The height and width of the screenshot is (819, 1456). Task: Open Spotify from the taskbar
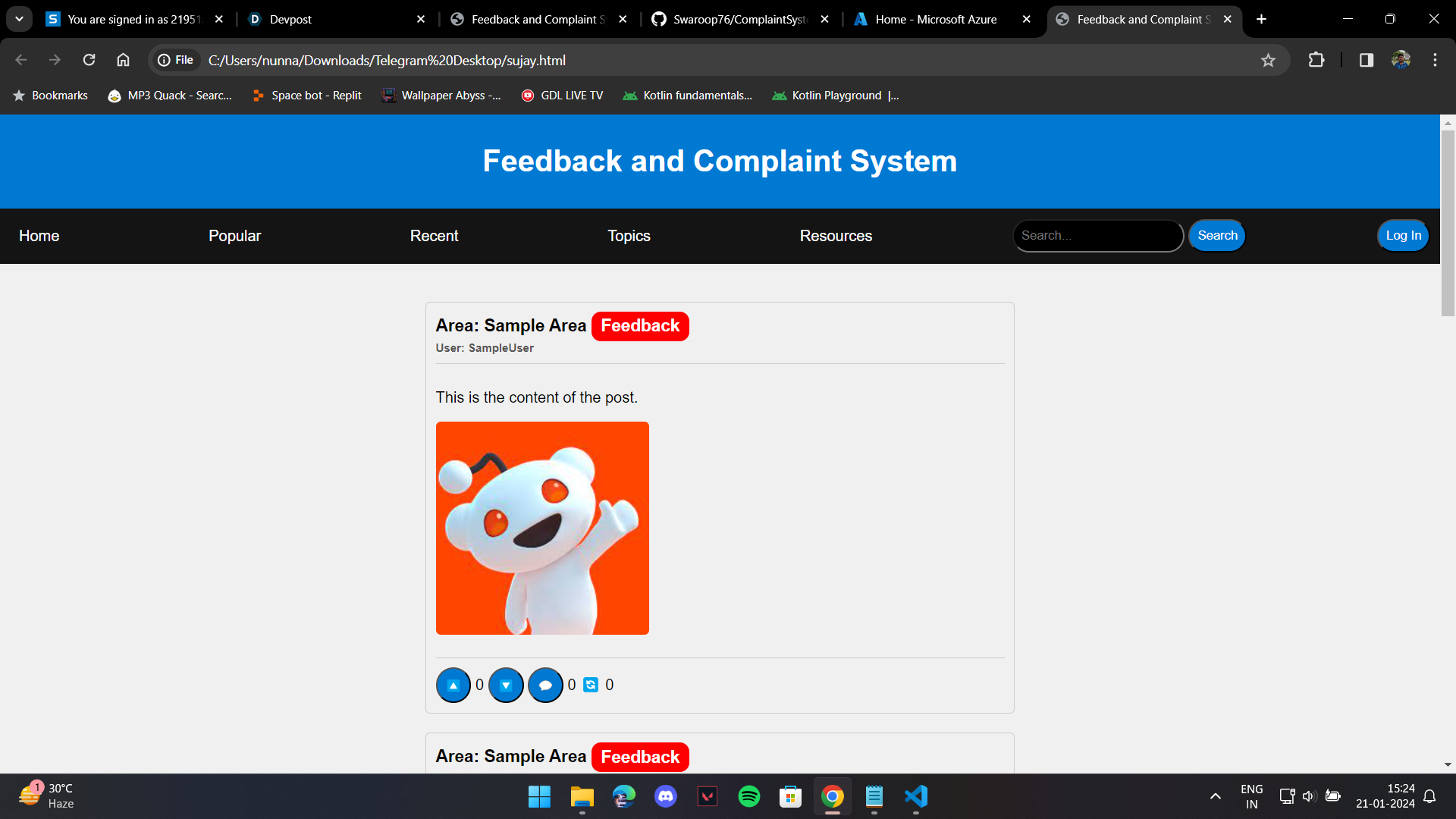tap(748, 796)
